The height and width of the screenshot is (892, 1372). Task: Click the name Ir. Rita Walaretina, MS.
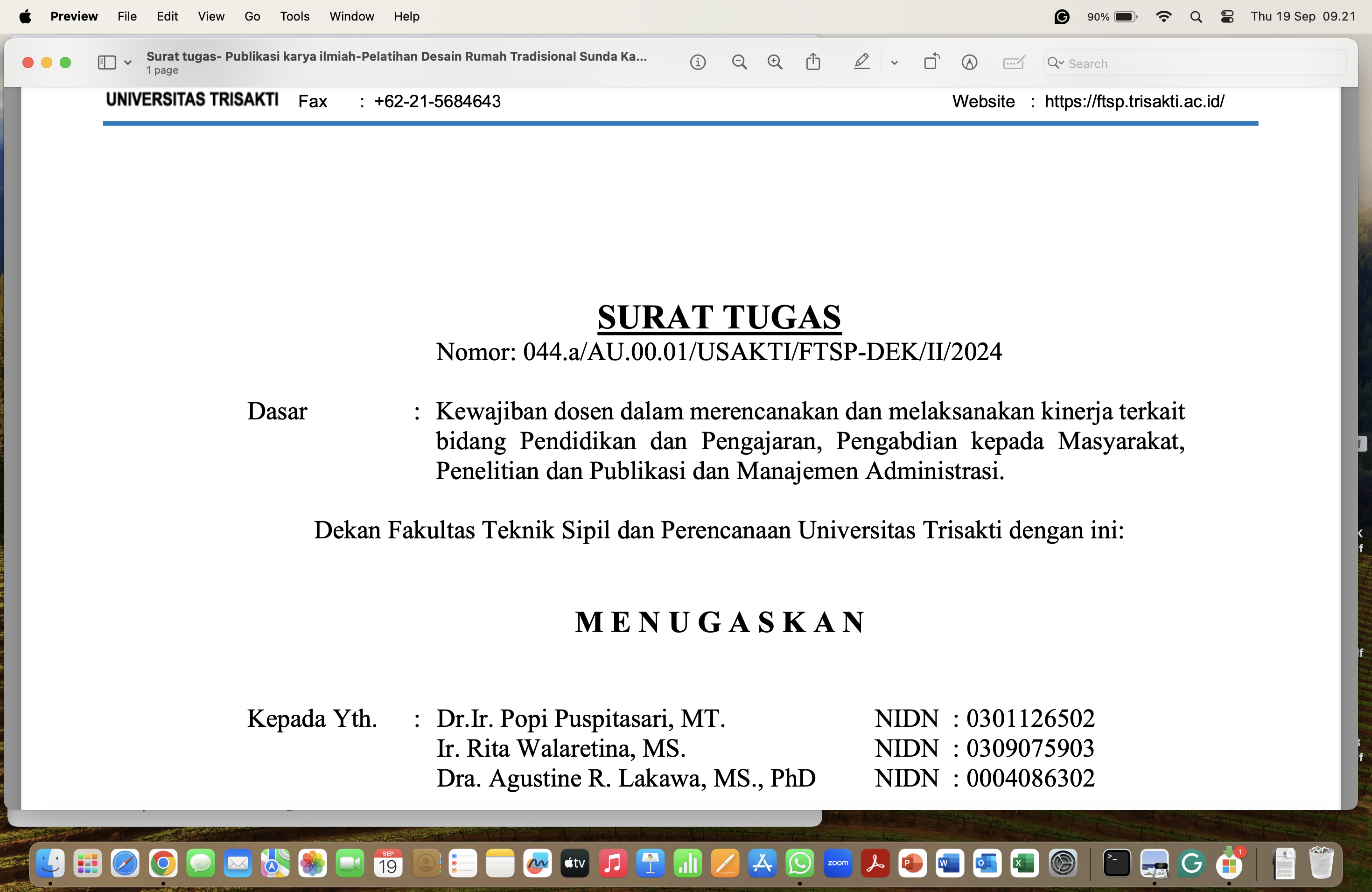pos(561,748)
